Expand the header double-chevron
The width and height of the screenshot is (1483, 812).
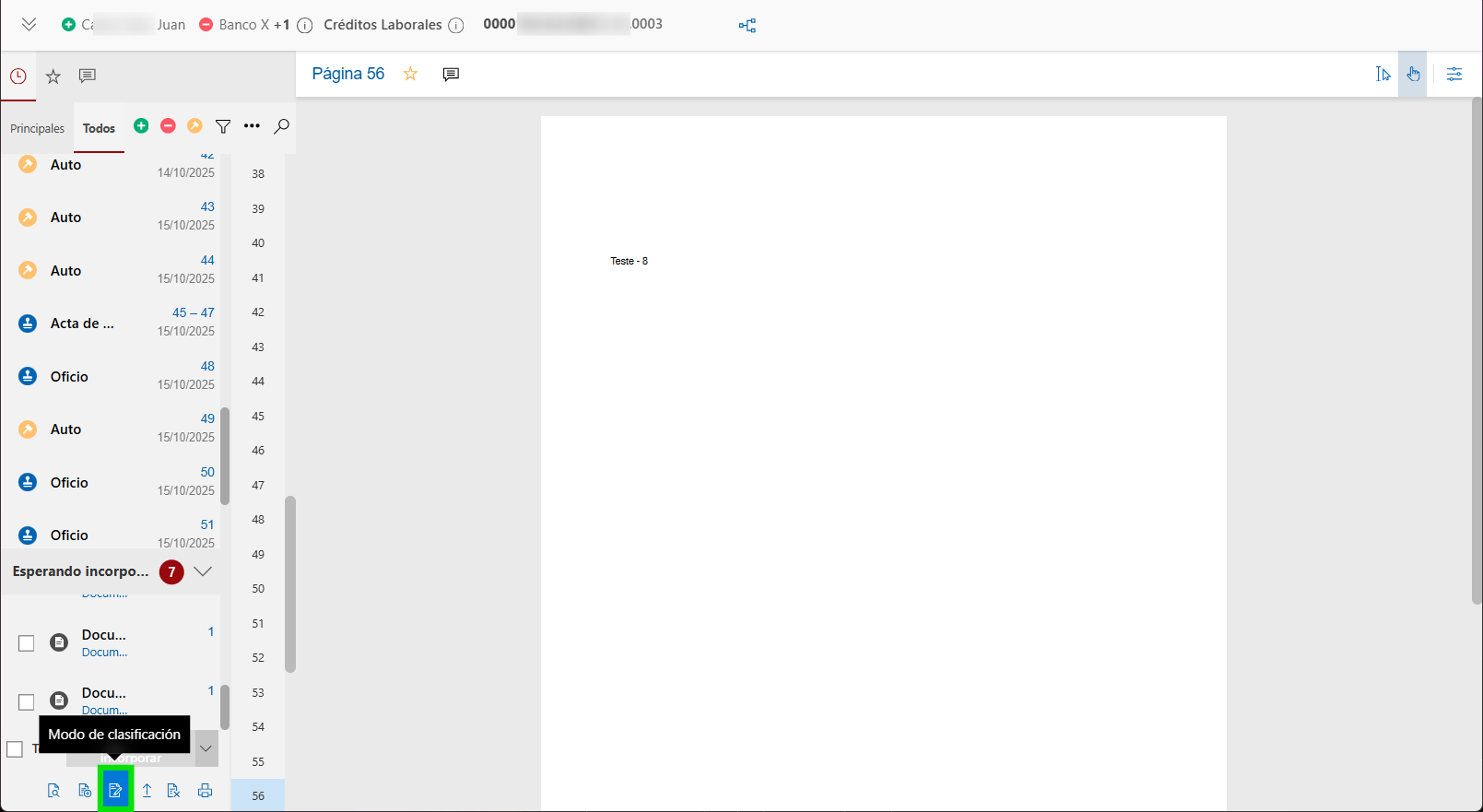[x=29, y=25]
